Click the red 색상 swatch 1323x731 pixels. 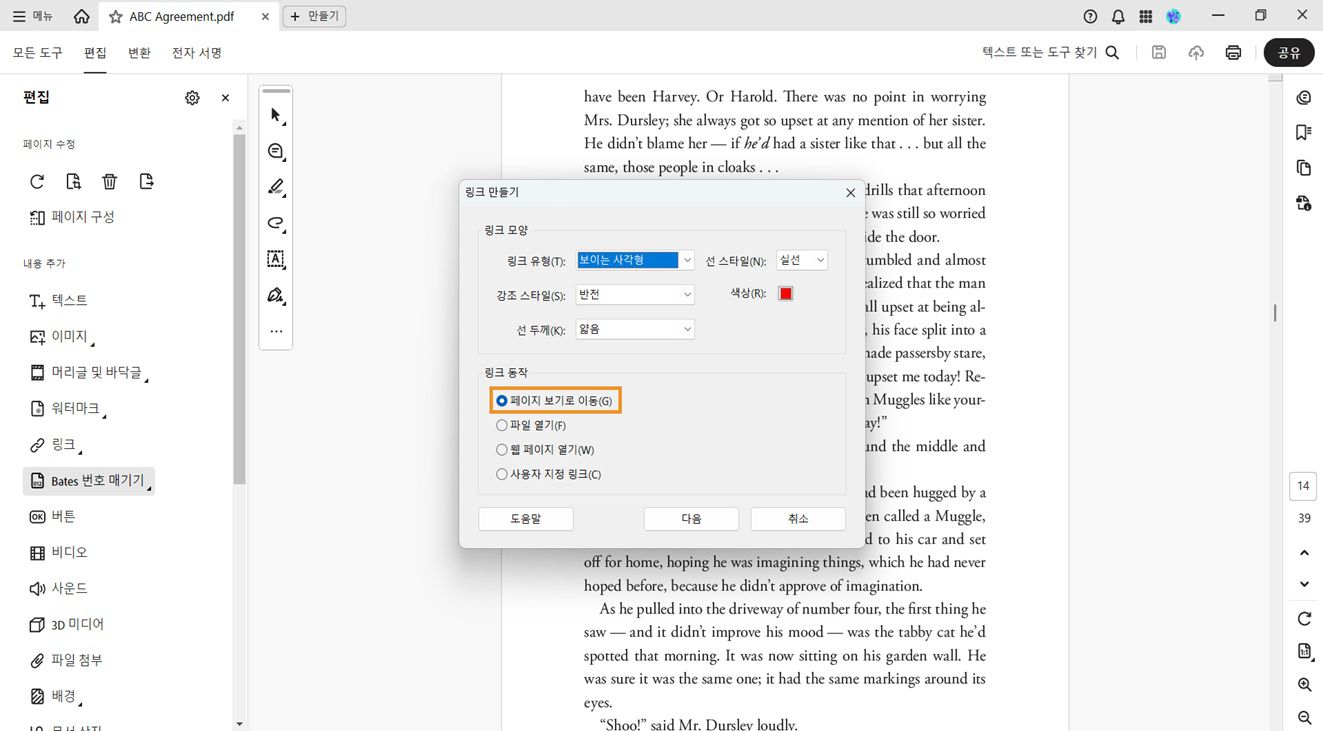[786, 293]
